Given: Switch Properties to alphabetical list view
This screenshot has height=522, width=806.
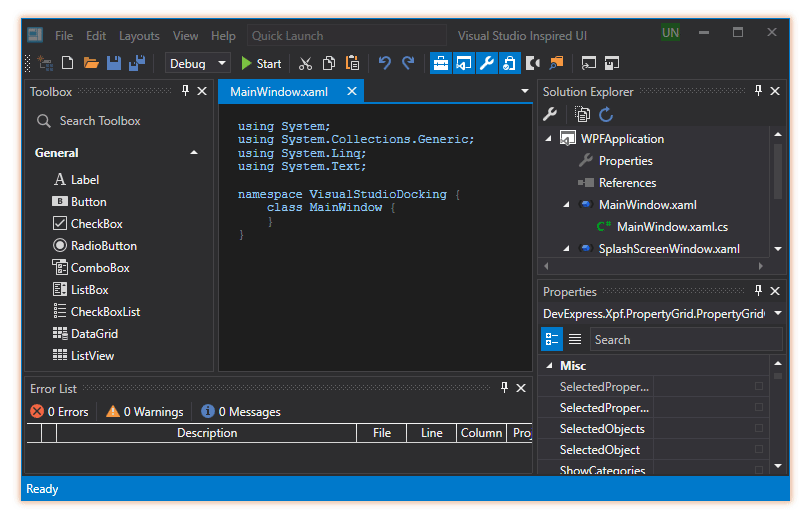Looking at the screenshot, I should coord(575,339).
